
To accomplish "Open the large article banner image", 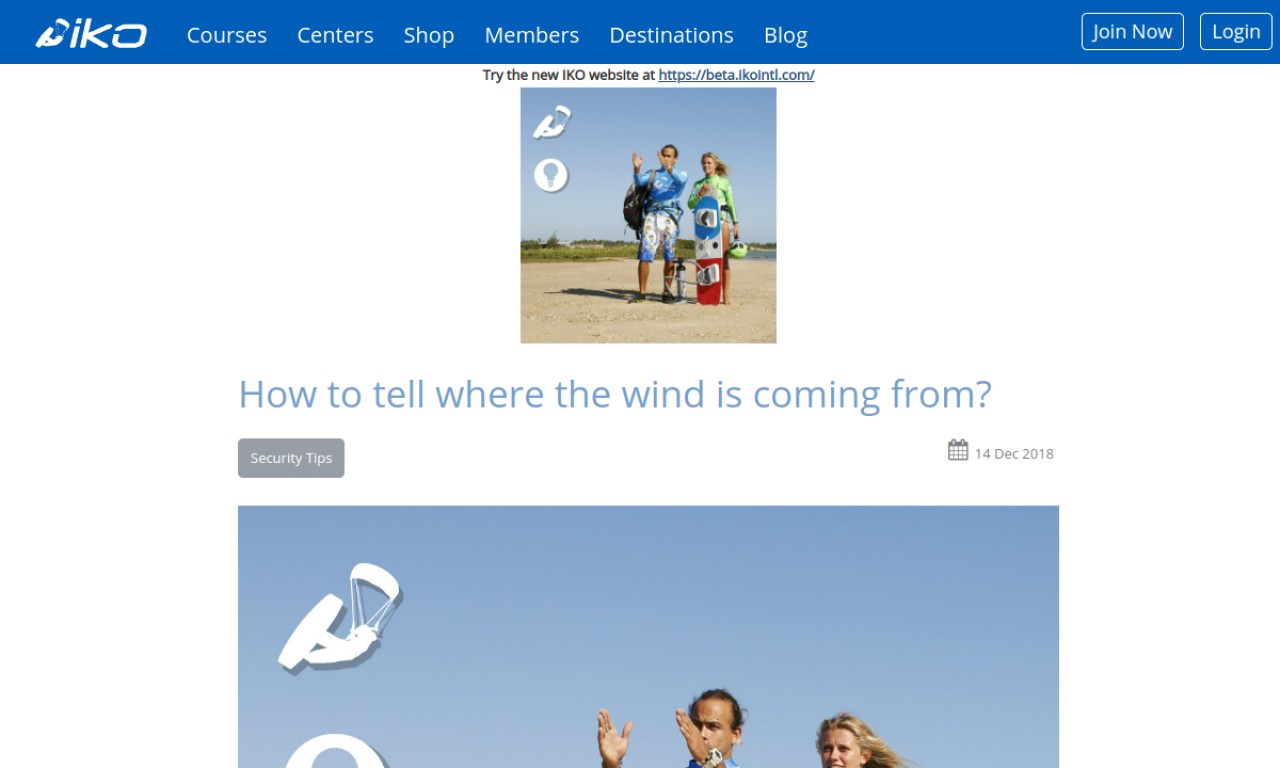I will [648, 637].
